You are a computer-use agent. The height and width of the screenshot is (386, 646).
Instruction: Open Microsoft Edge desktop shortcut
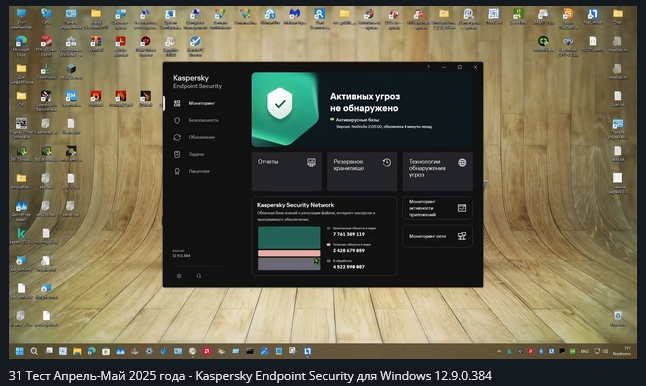click(21, 45)
